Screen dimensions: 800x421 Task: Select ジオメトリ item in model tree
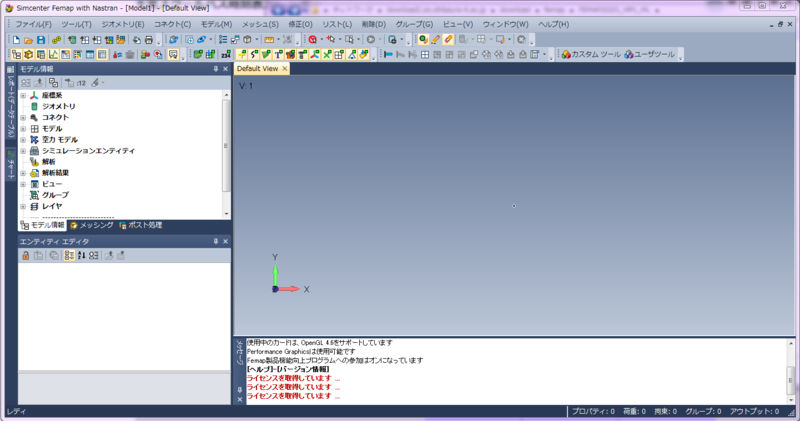(x=58, y=106)
